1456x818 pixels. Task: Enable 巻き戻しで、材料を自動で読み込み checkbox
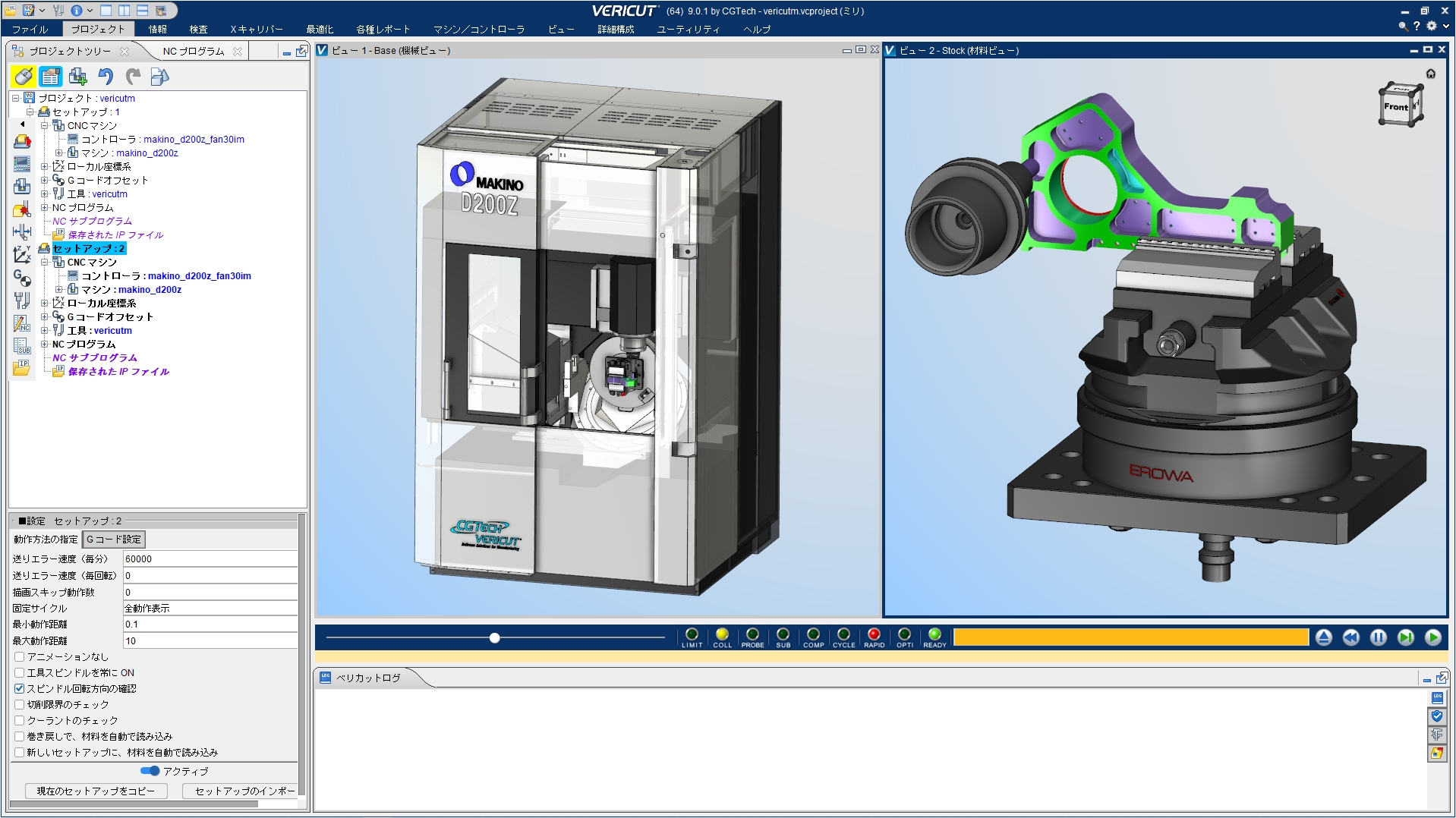(20, 737)
